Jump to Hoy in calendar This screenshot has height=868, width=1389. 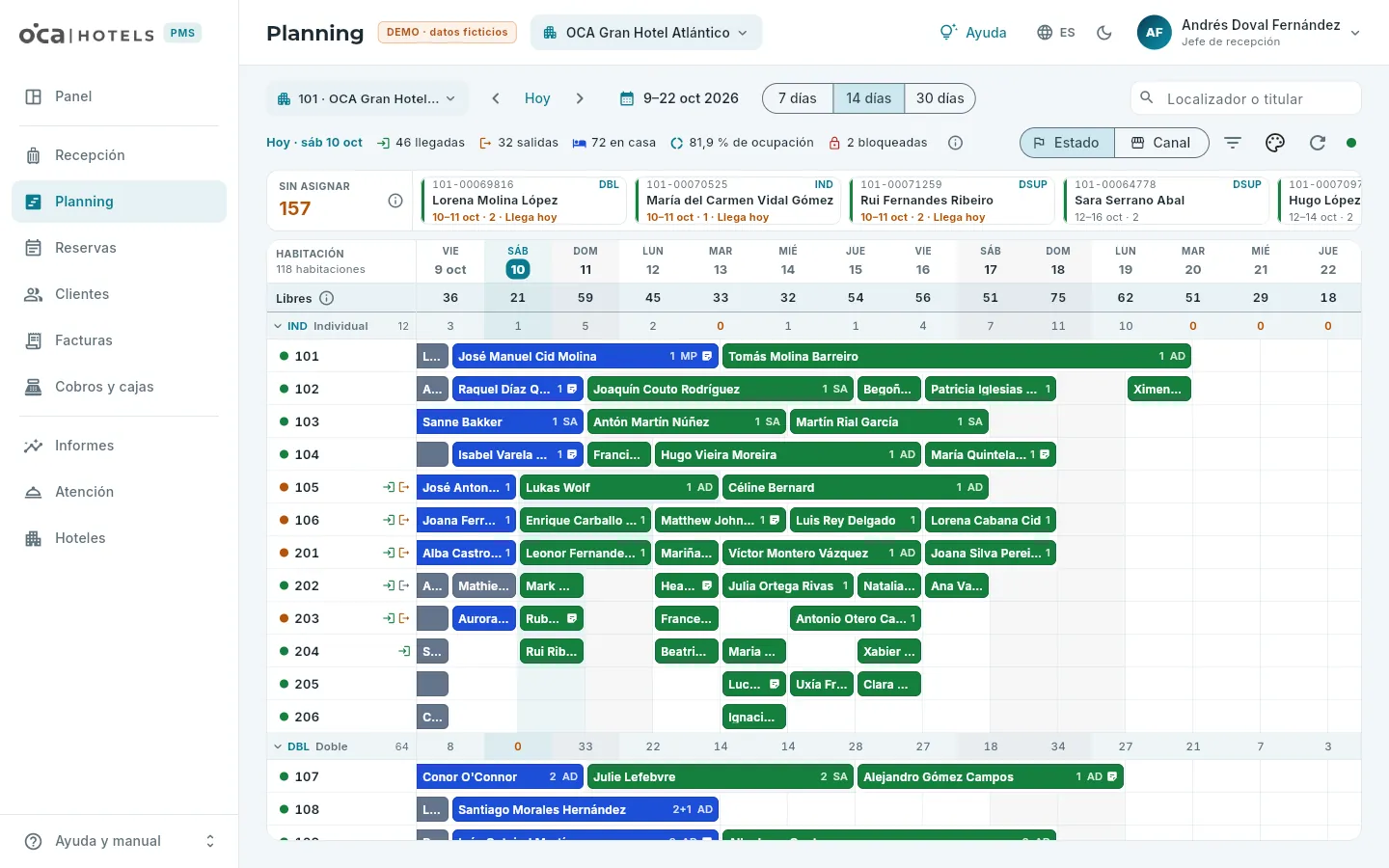click(x=537, y=98)
